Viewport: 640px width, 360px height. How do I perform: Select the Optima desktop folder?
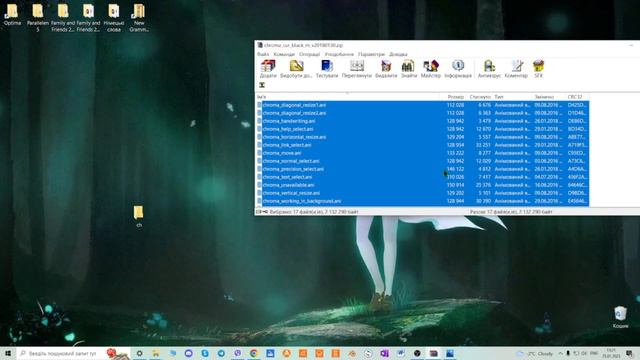pyautogui.click(x=12, y=16)
